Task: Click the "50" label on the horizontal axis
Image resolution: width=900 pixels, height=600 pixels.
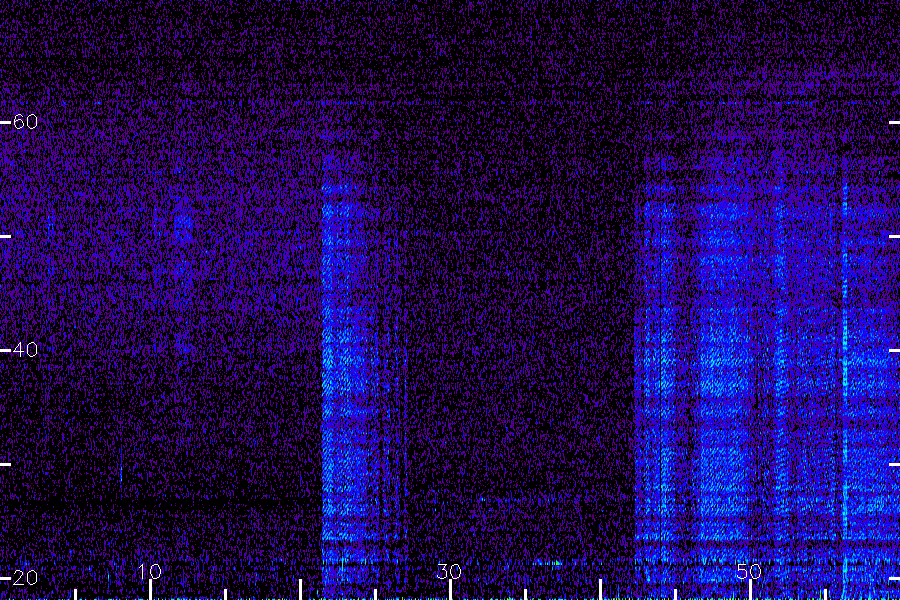Action: pyautogui.click(x=749, y=571)
